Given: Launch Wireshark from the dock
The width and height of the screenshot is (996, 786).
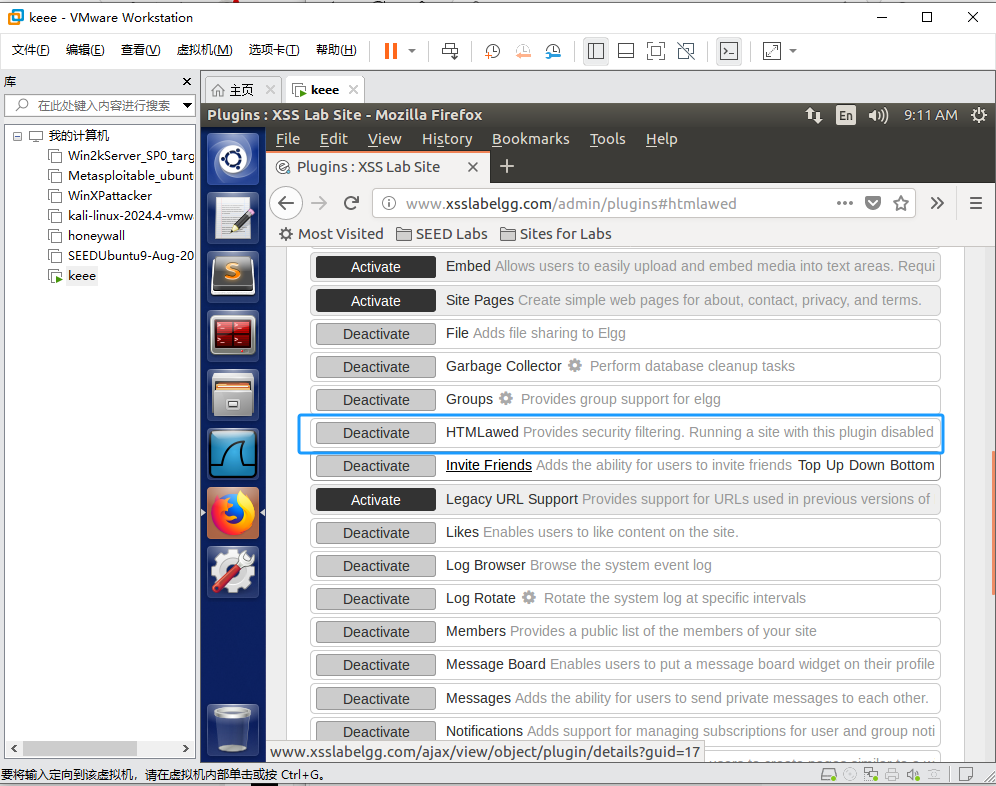Looking at the screenshot, I should 233,454.
